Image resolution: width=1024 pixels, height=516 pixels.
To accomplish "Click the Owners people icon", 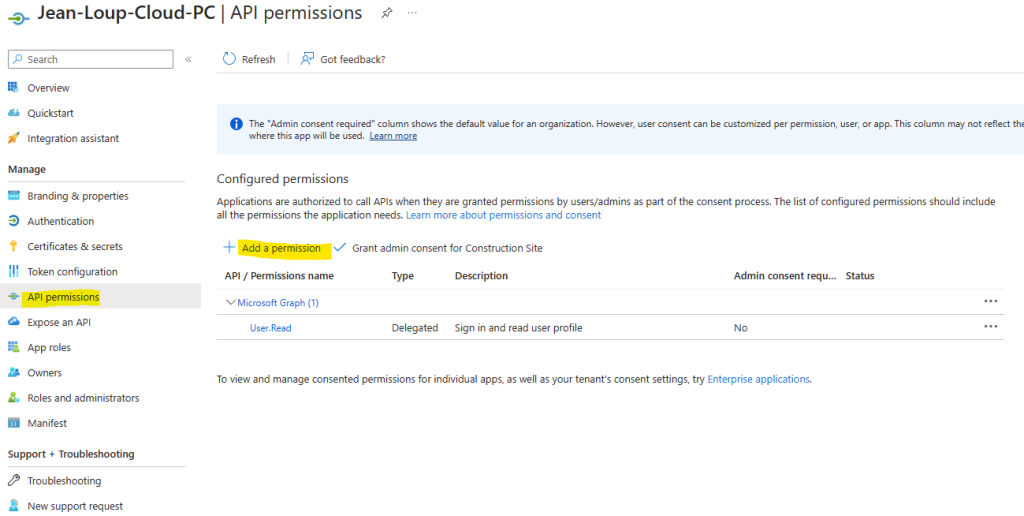I will click(x=14, y=373).
